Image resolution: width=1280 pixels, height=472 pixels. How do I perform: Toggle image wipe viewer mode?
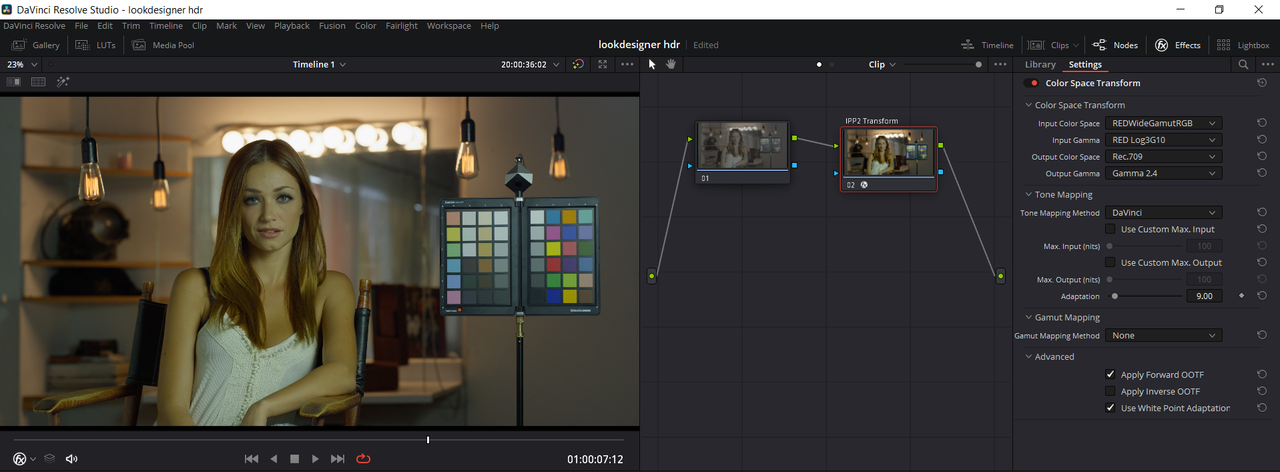[14, 82]
